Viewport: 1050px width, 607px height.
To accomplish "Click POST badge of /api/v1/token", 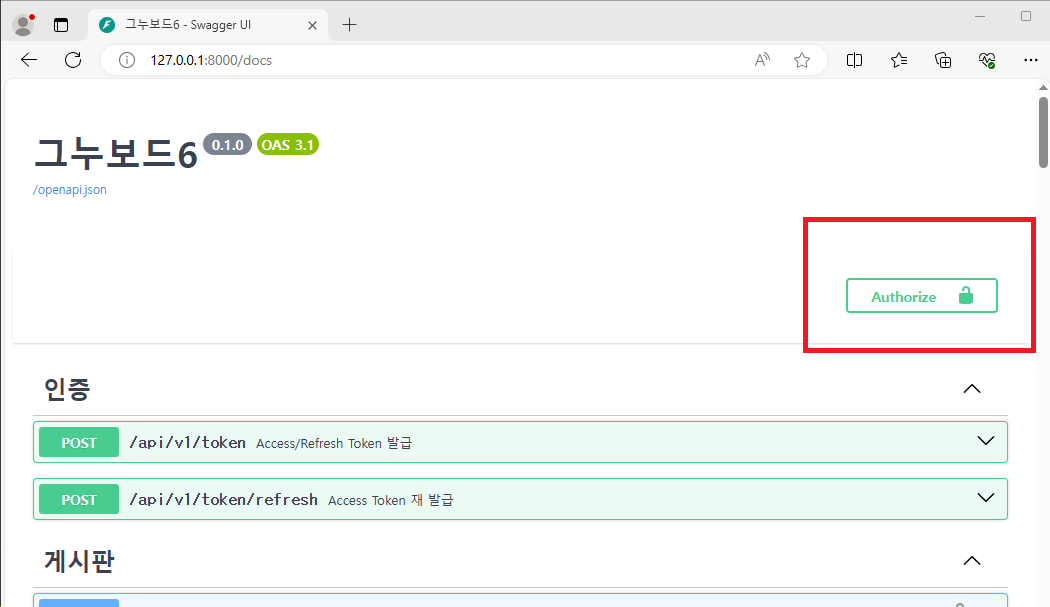I will [79, 442].
